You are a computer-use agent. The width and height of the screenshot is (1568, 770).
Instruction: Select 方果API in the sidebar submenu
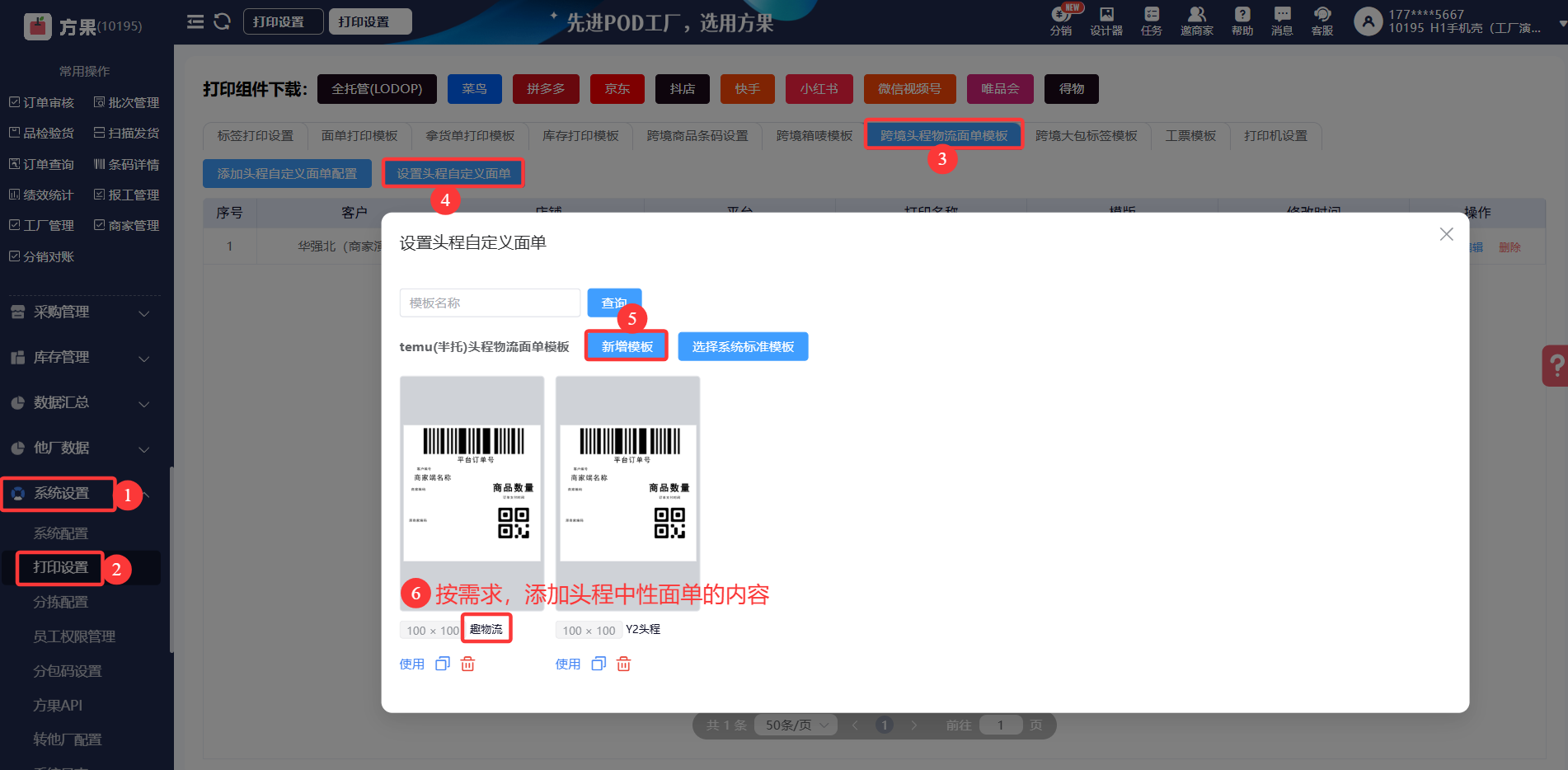click(58, 706)
